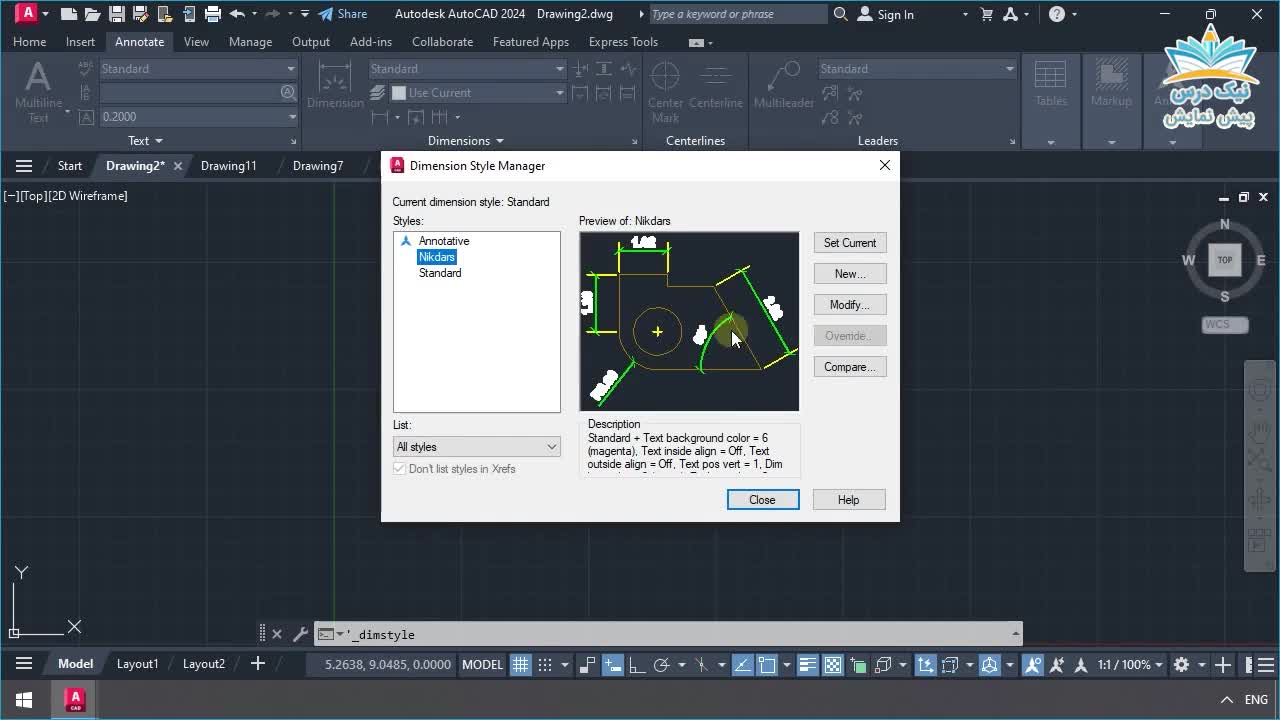Toggle the grid display in status bar

coord(520,665)
